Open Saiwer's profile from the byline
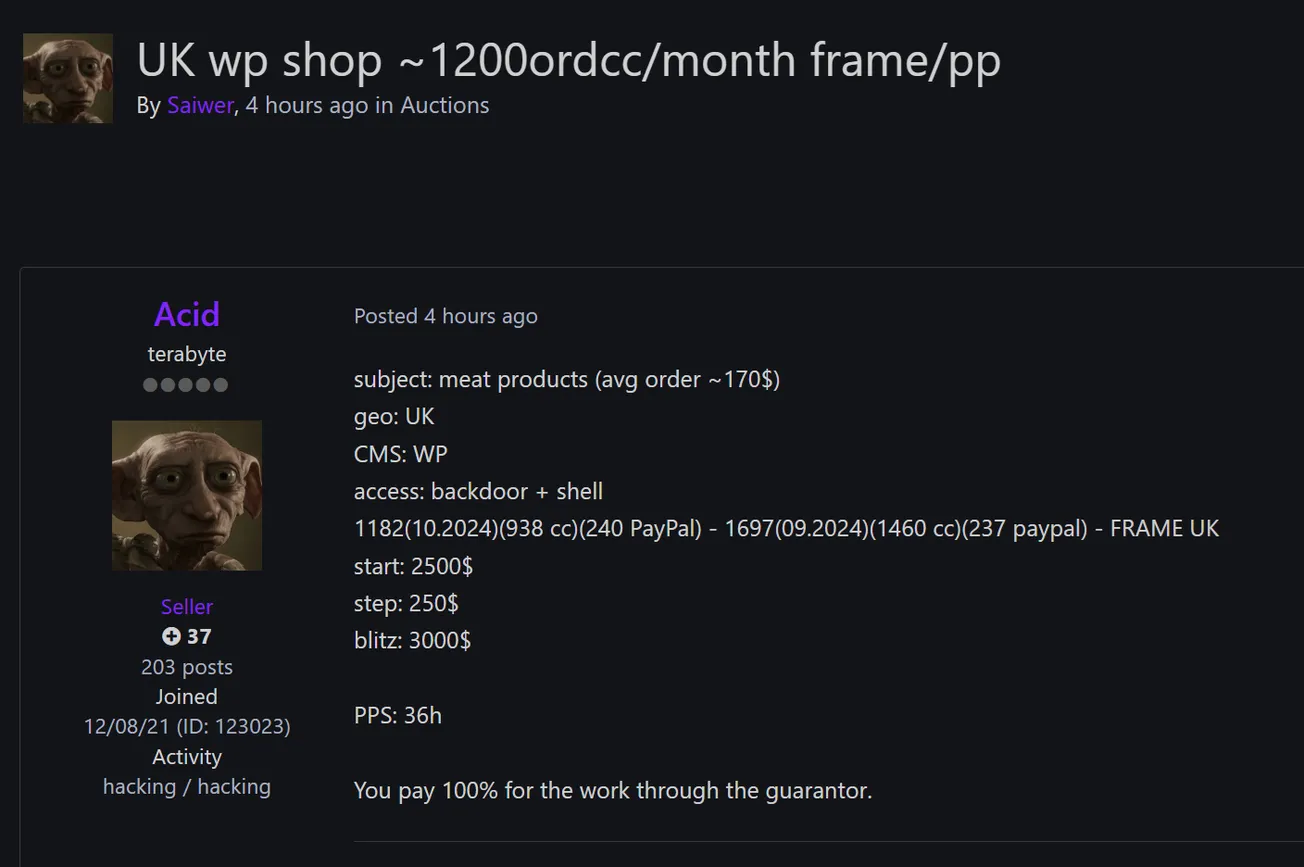The width and height of the screenshot is (1304, 867). click(x=200, y=105)
